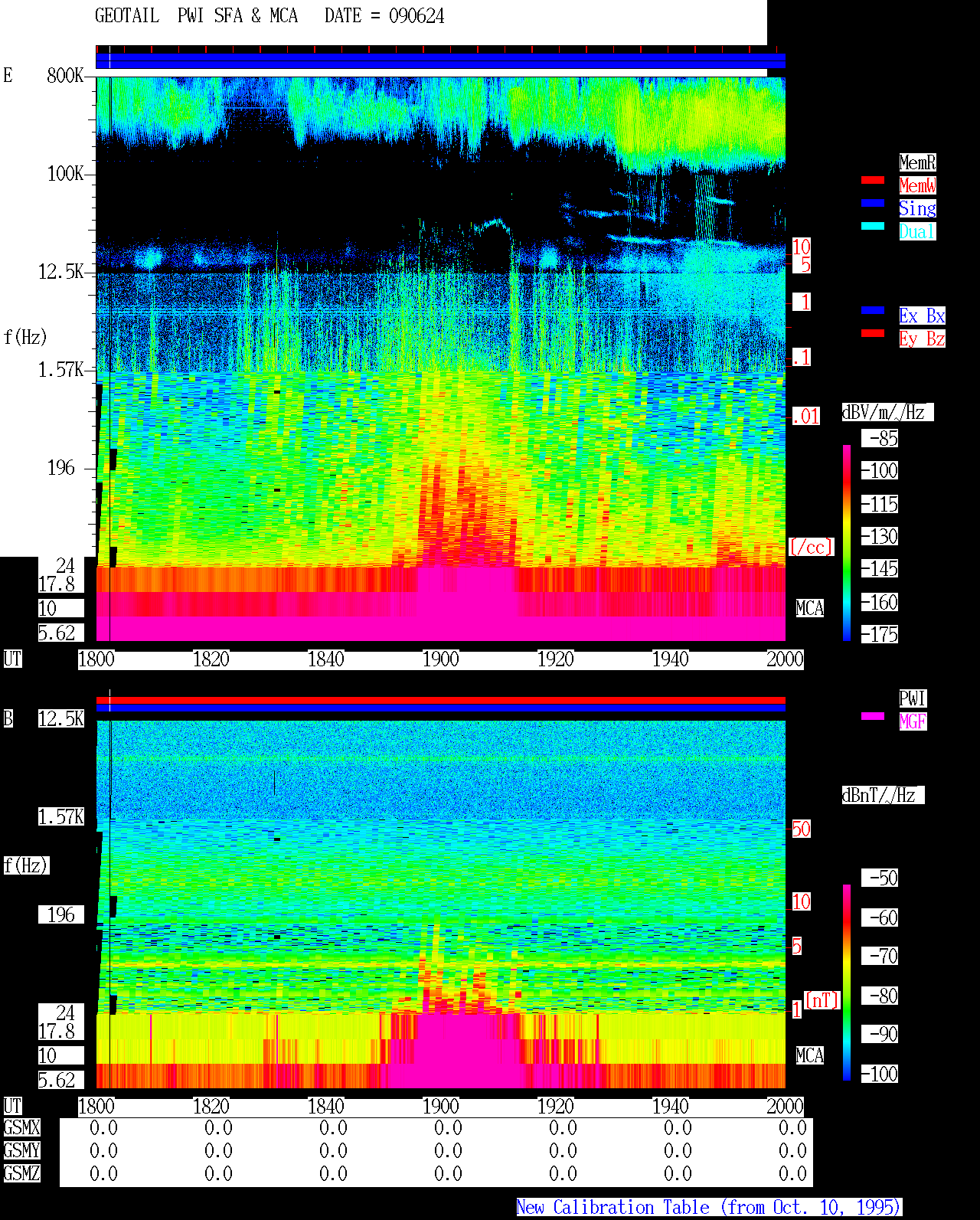Click the magenta MGF legend swatch
Image resolution: width=980 pixels, height=1220 pixels.
point(873,716)
